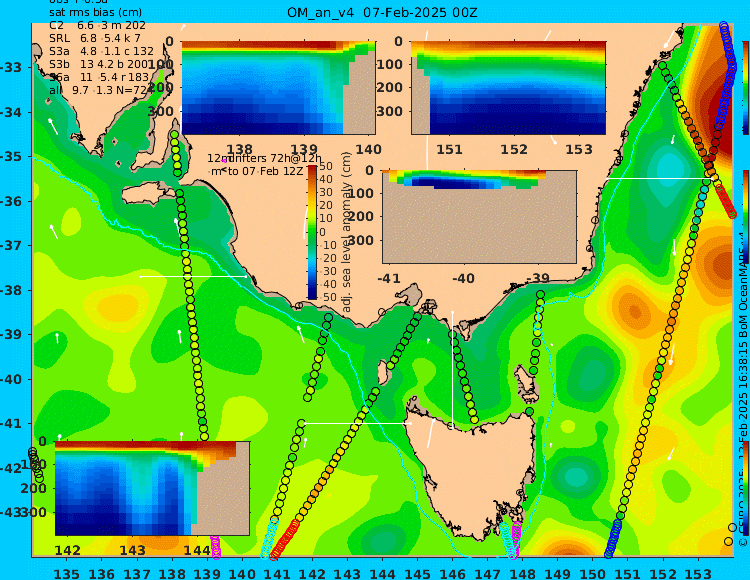Click the C2 6.6 3 m 202 statistics row
The image size is (750, 580).
click(97, 25)
